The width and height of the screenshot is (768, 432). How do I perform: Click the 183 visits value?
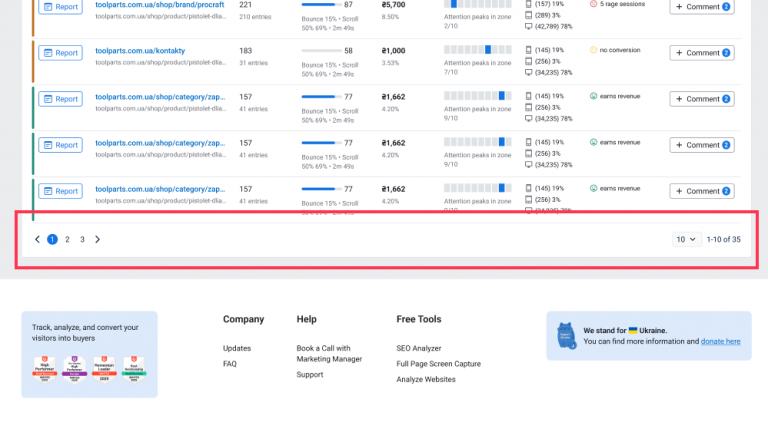pos(245,50)
